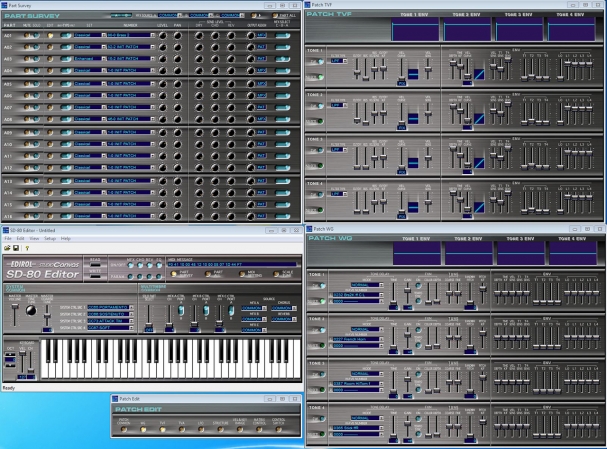Open Part Survey via its SD-80 Editor button
607x449 pixels.
coord(174,274)
